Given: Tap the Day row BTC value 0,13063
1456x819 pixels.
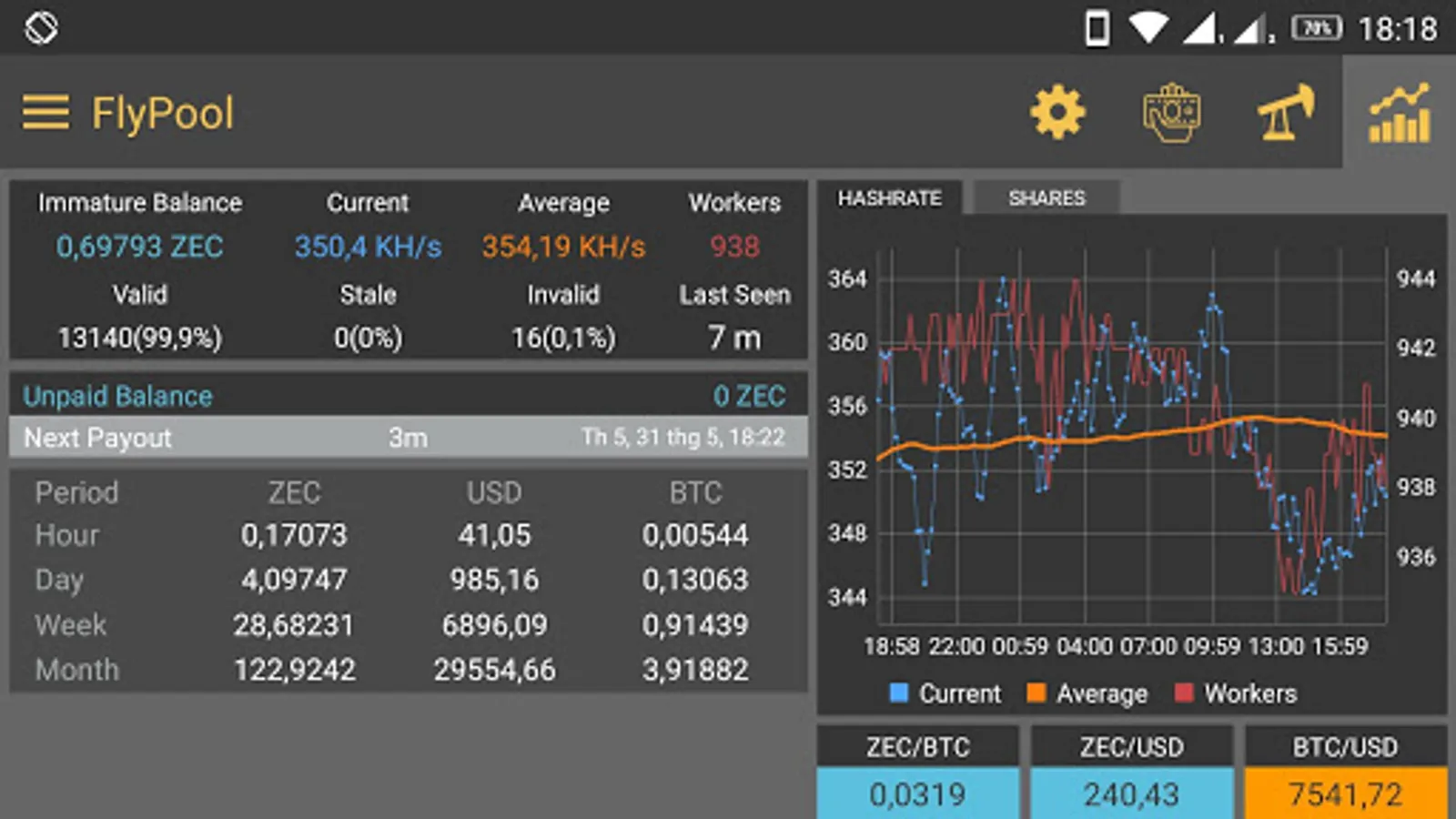Looking at the screenshot, I should tap(695, 580).
